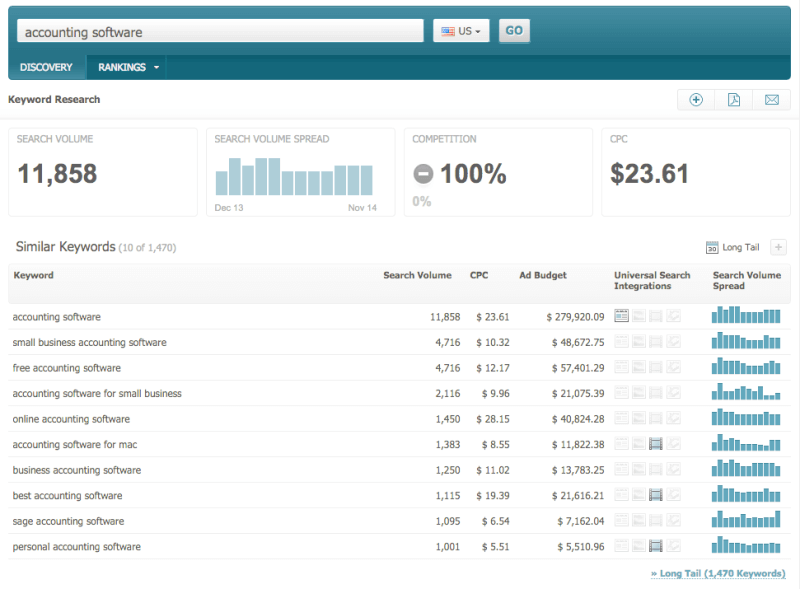Screen dimensions: 800x589
Task: Click the Long Tail toggle label
Action: tap(741, 248)
